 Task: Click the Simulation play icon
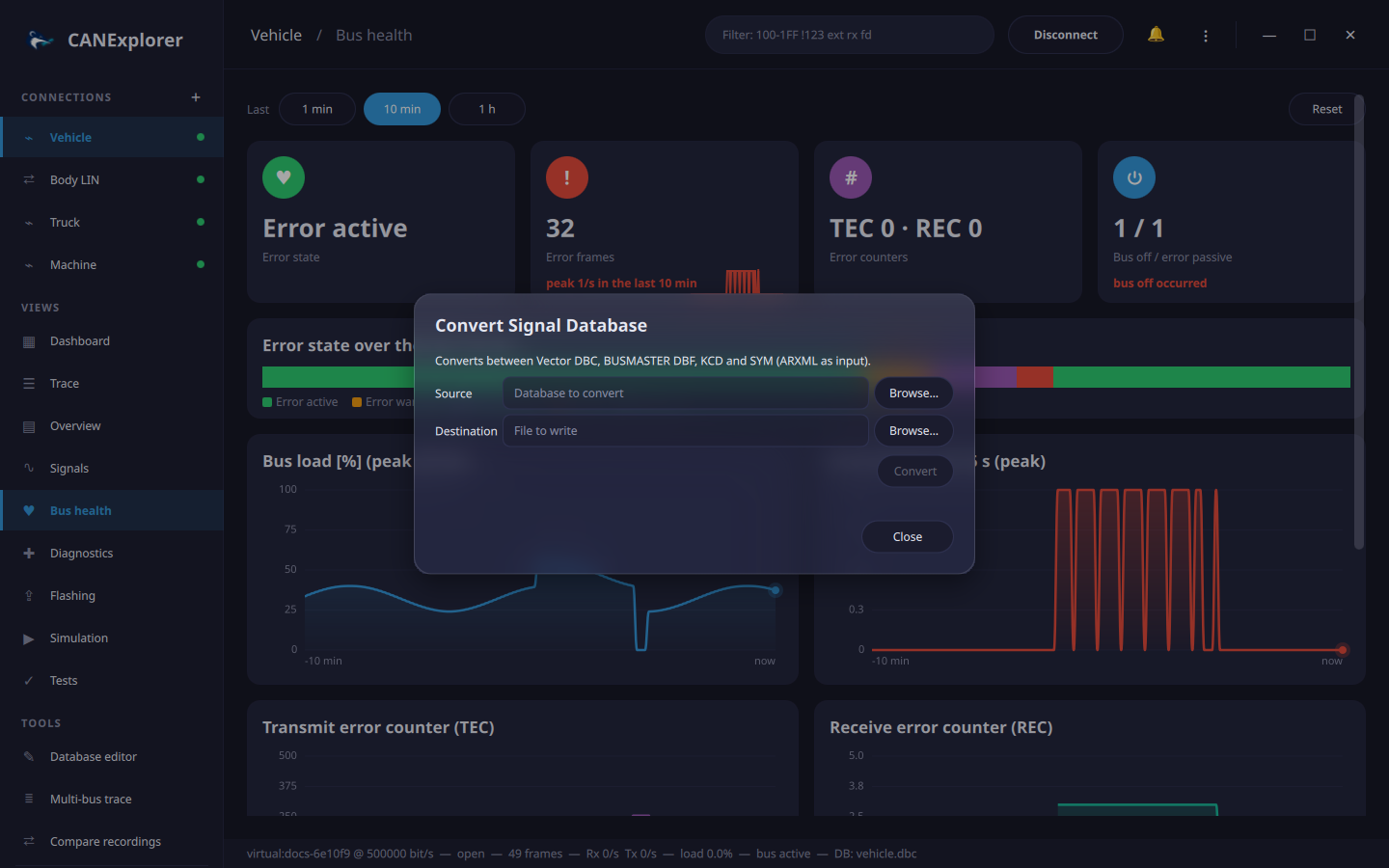(29, 638)
